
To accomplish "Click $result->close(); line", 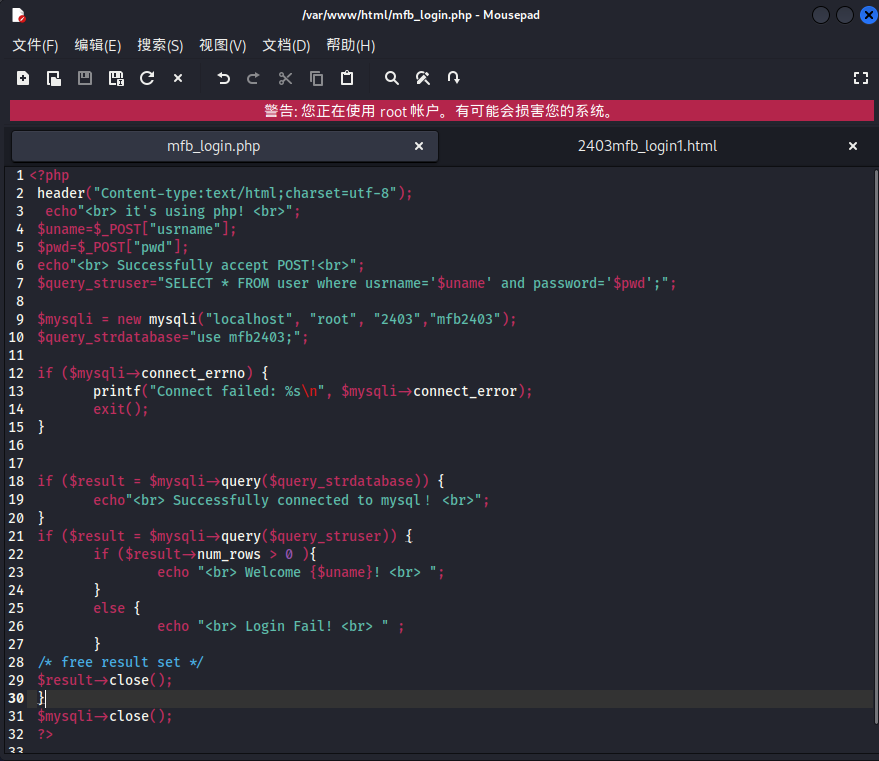I will click(105, 680).
